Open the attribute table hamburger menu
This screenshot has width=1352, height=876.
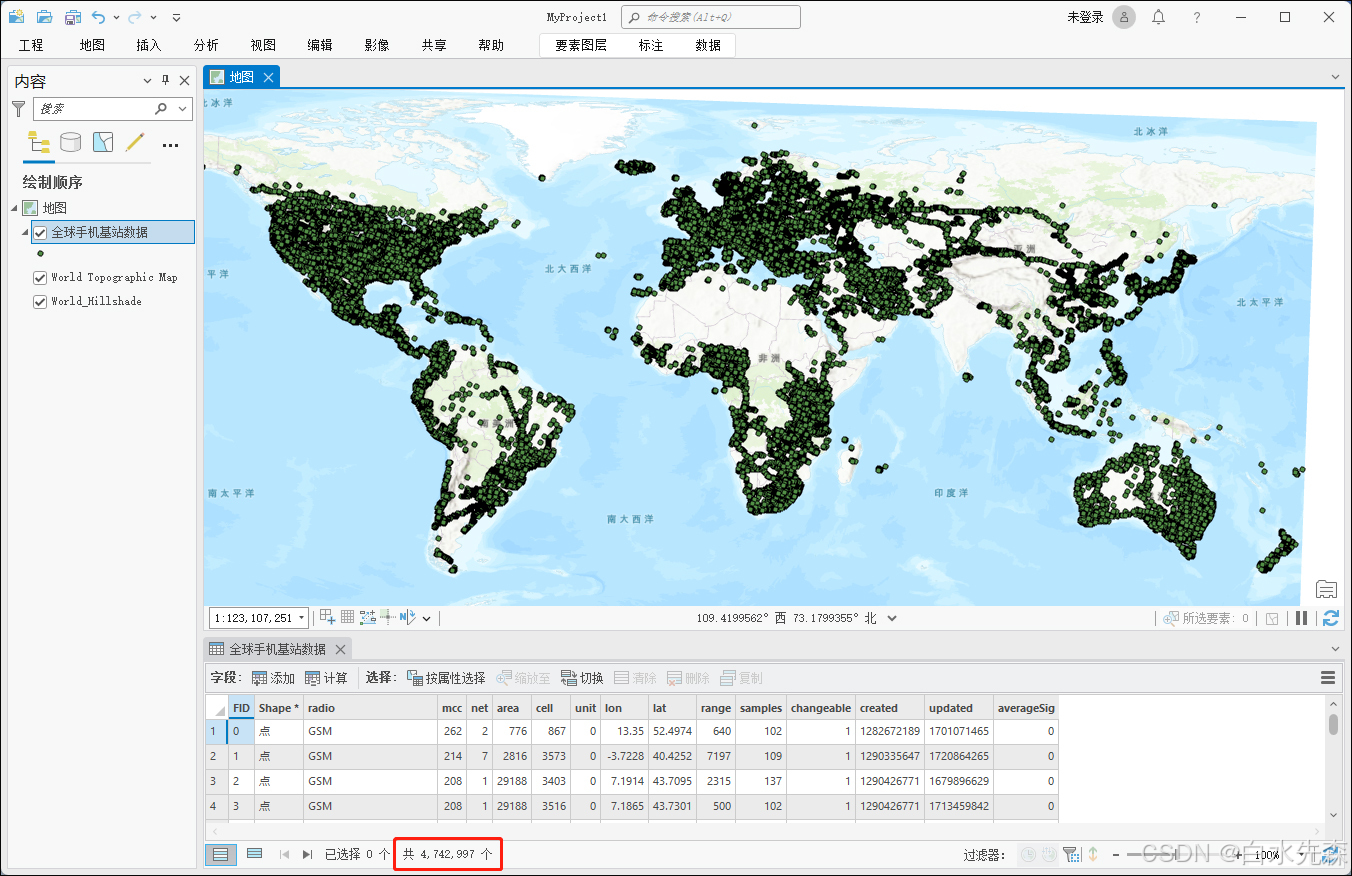[1328, 678]
